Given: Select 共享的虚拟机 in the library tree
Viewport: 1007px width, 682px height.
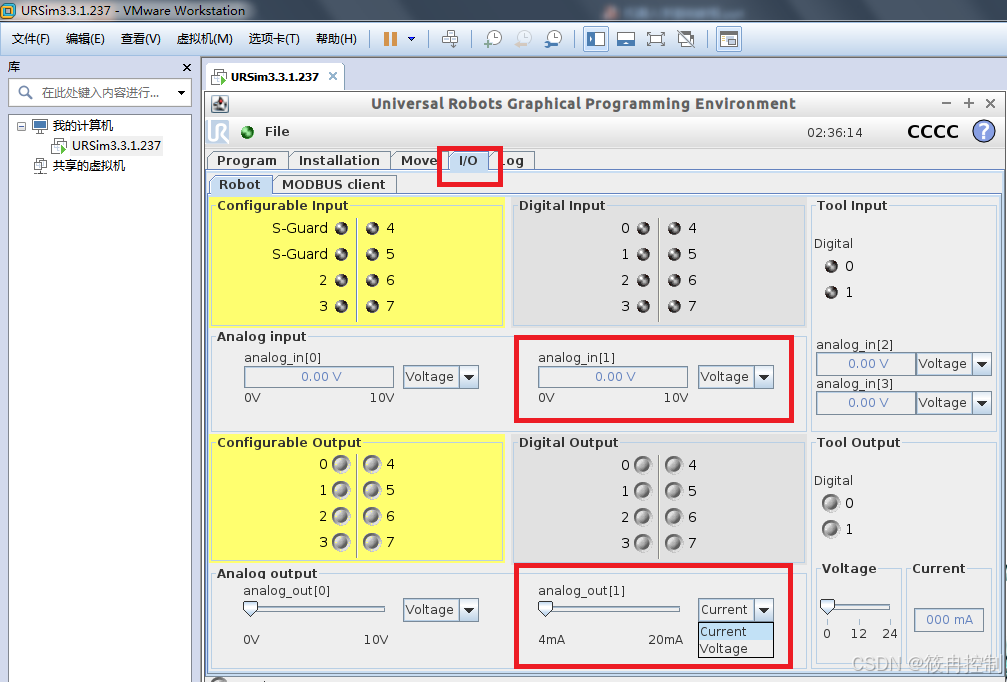Looking at the screenshot, I should (89, 166).
